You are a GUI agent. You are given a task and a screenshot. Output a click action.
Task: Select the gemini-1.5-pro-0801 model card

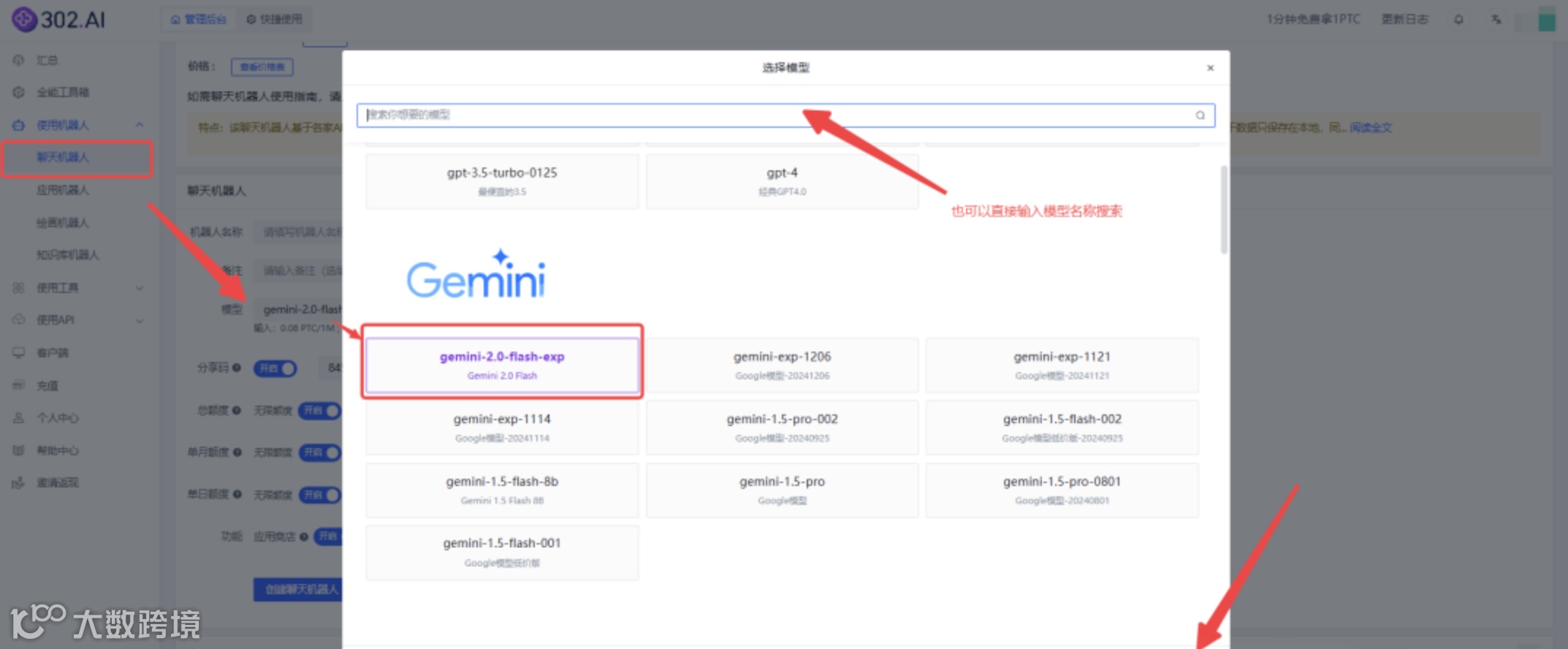coord(1062,490)
